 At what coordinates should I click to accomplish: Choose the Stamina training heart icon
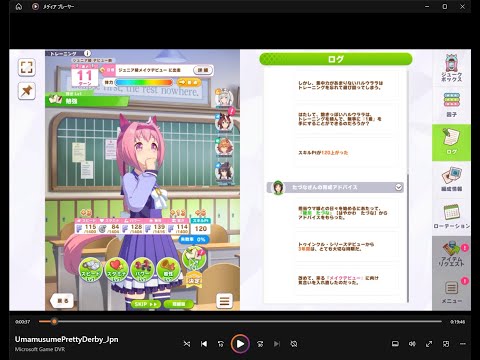(116, 269)
